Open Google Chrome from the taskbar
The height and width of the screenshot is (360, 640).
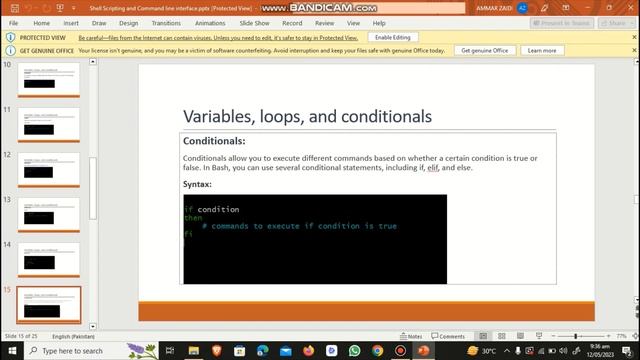pyautogui.click(x=377, y=351)
